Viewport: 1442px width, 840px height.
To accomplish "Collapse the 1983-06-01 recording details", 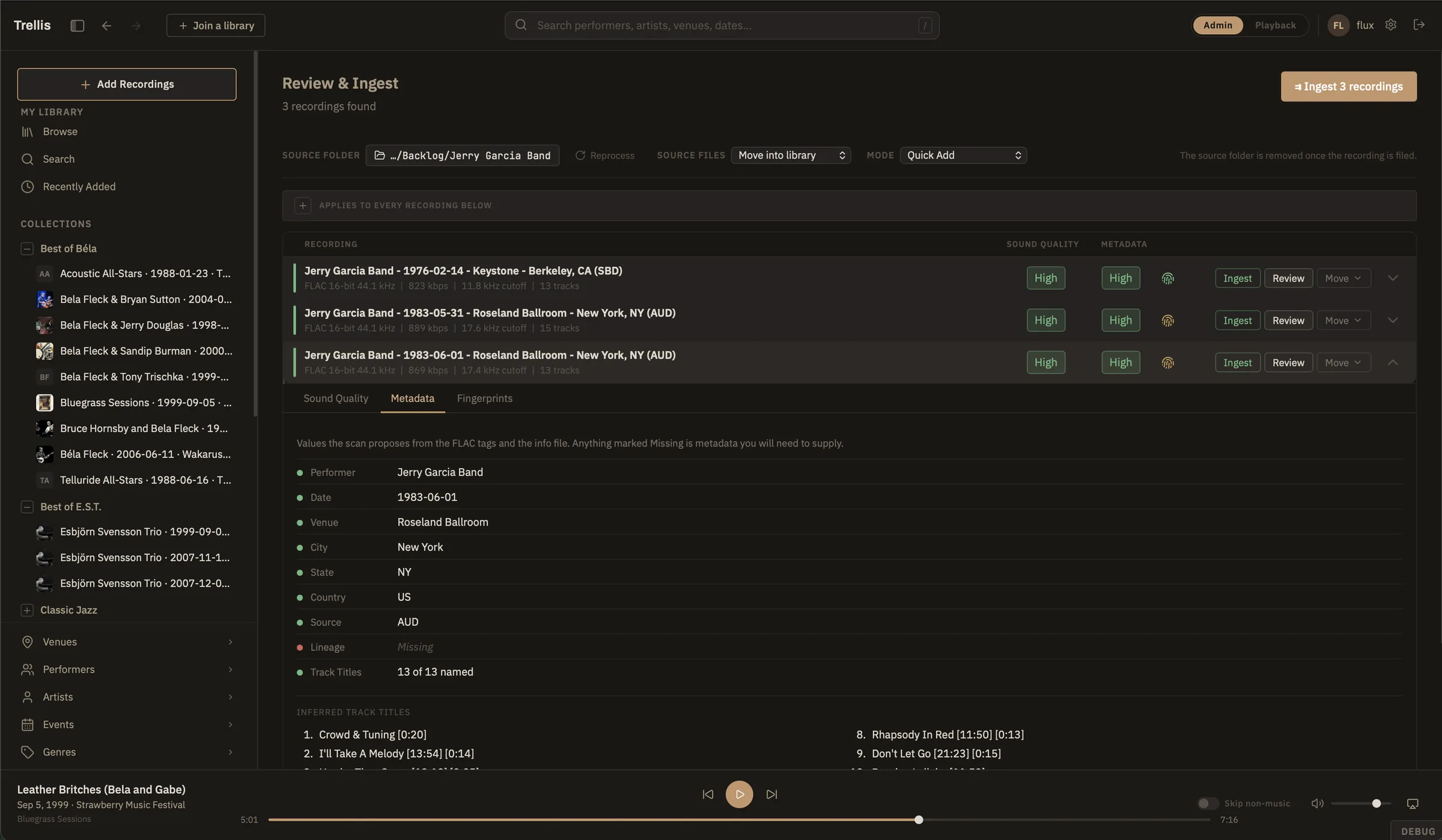I will point(1393,362).
